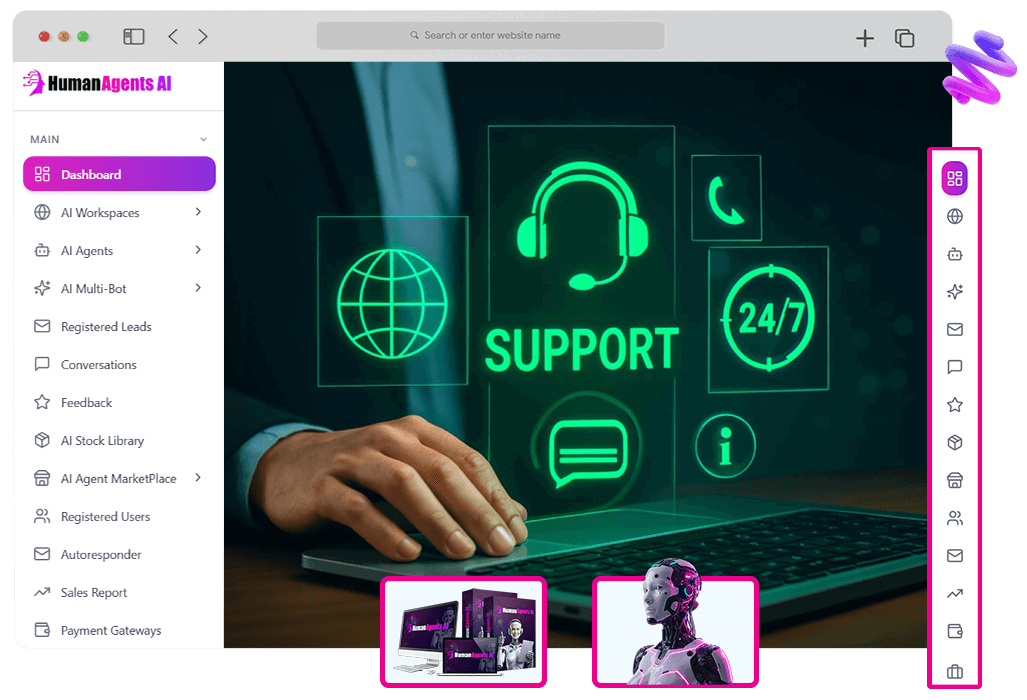Screen dimensions: 1027x700
Task: Click the briefcase icon in the right icon strip
Action: click(954, 671)
